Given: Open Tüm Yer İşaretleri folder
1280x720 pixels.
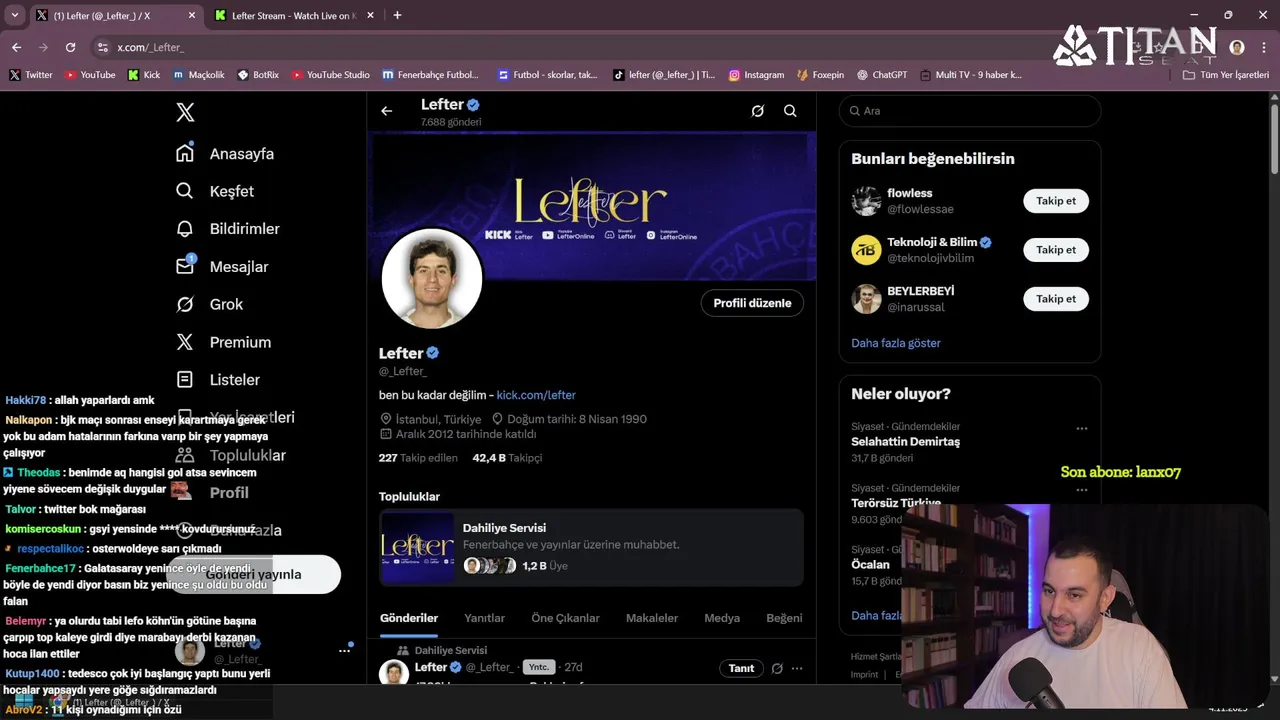Looking at the screenshot, I should point(1226,75).
